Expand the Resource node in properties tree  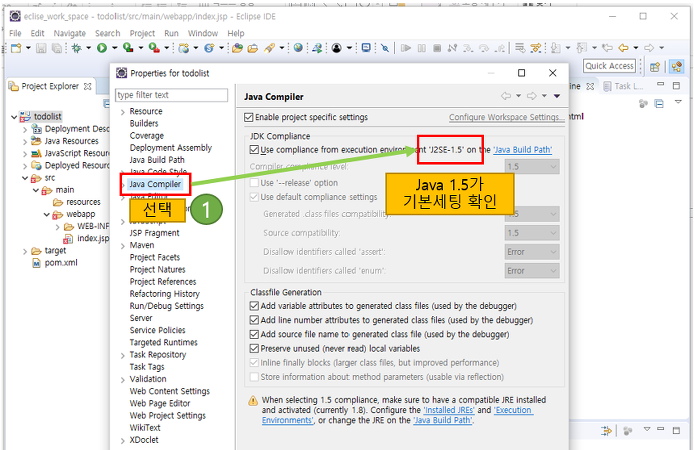(123, 112)
